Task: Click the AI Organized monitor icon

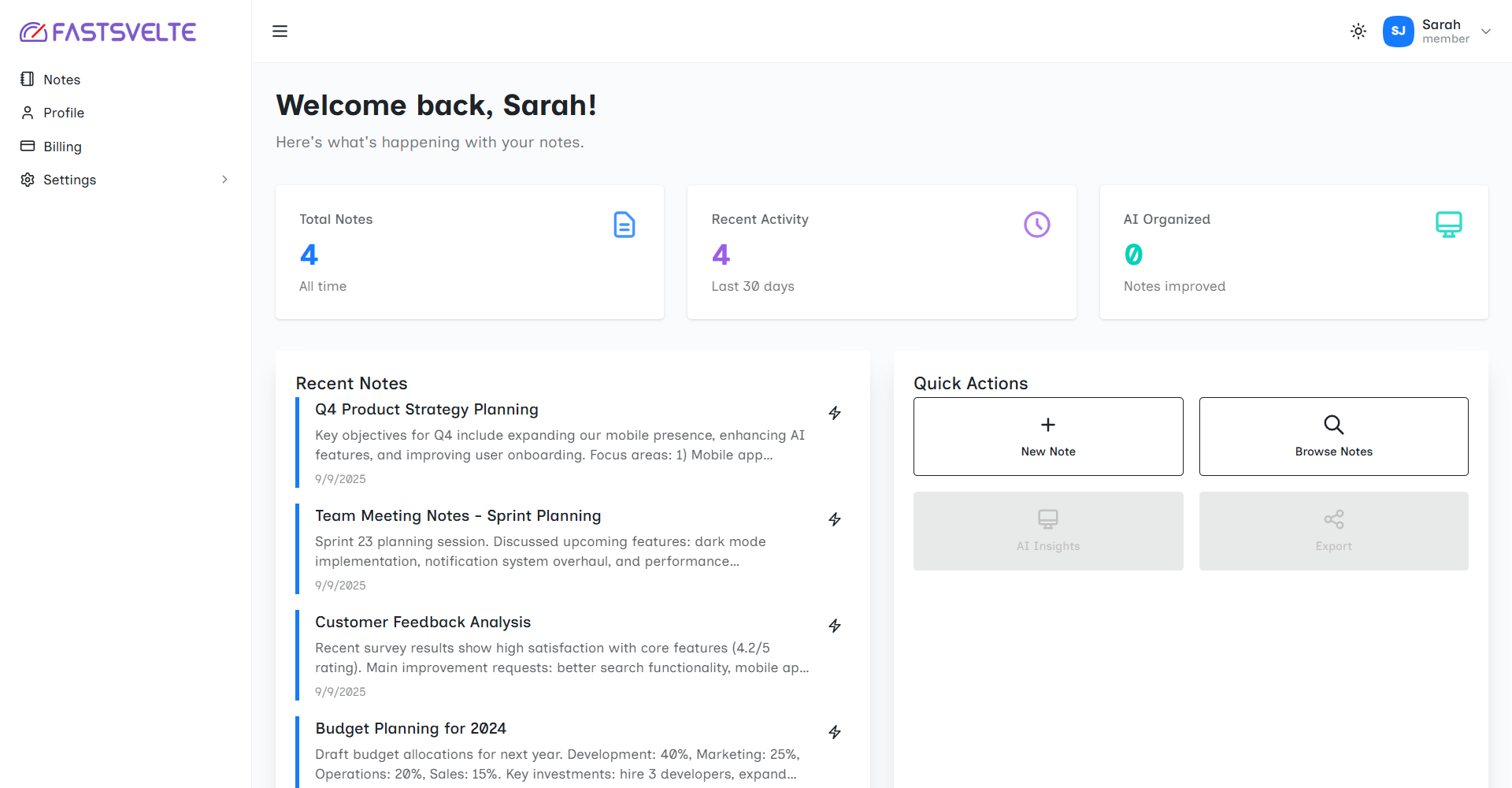Action: coord(1448,225)
